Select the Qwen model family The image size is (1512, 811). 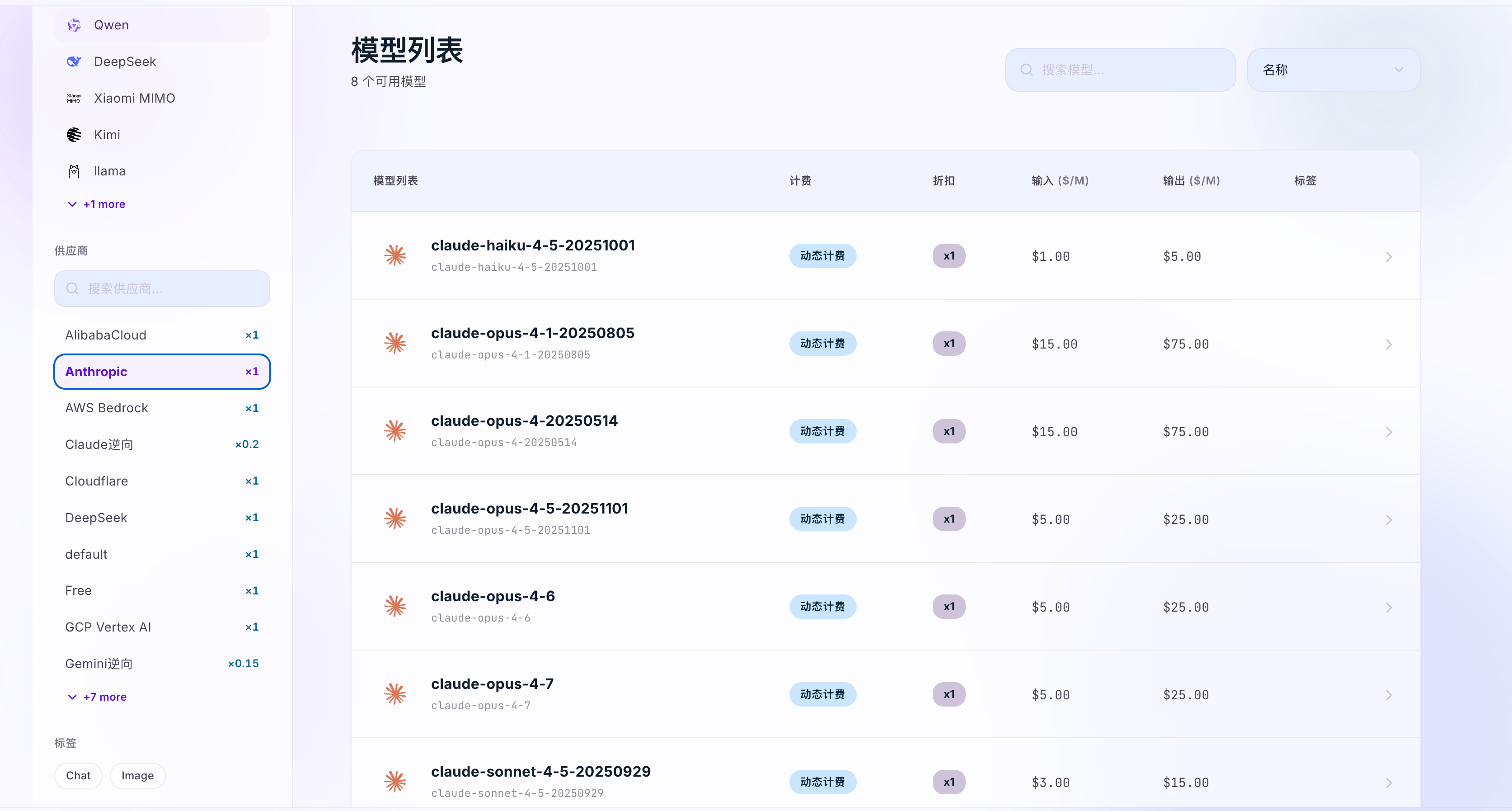tap(162, 25)
